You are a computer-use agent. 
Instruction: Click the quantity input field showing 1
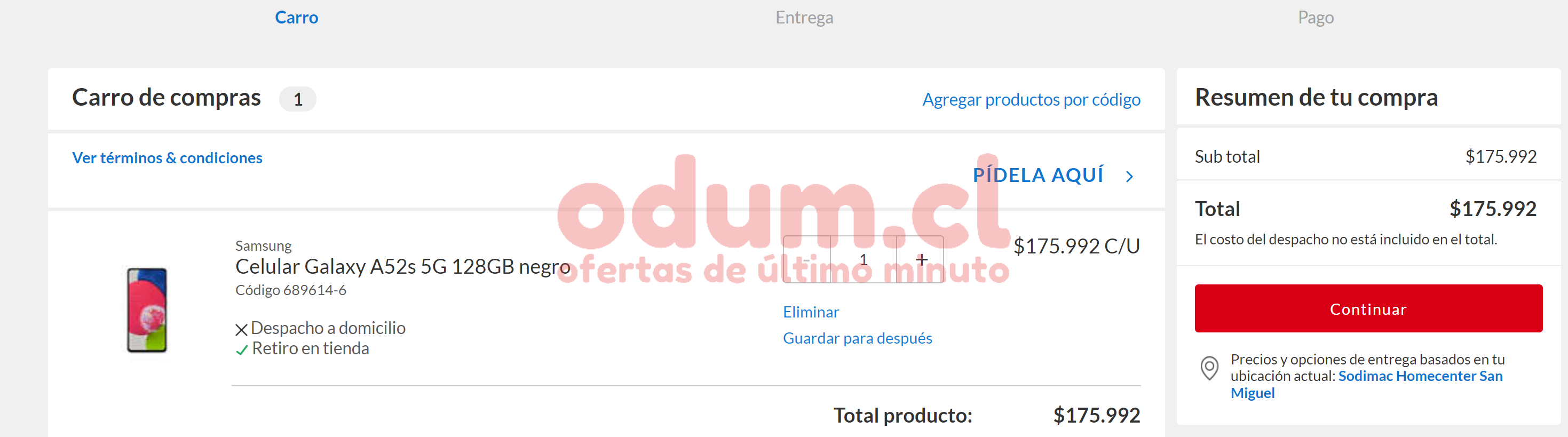coord(863,260)
